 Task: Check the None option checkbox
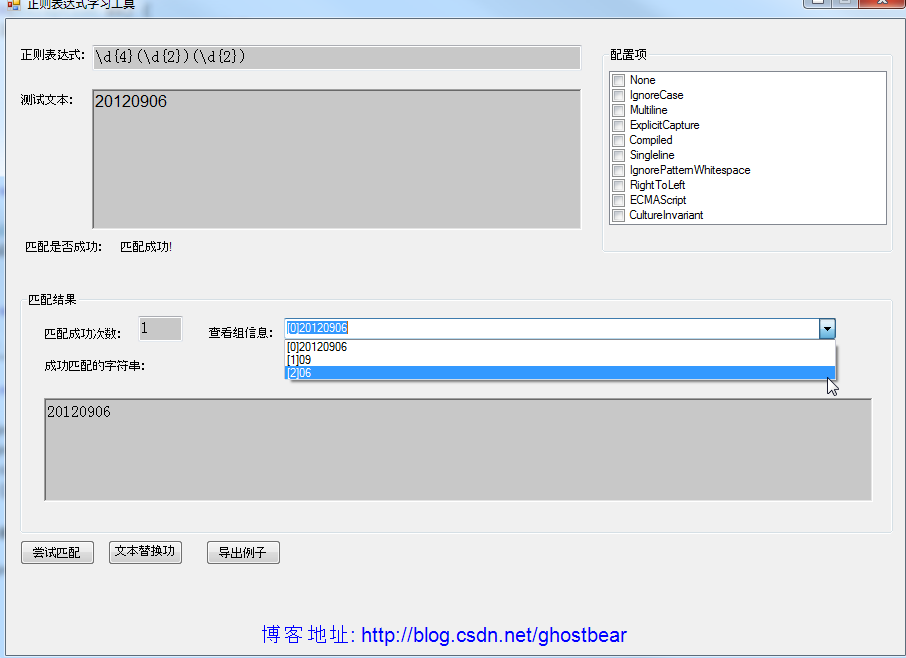click(x=618, y=80)
